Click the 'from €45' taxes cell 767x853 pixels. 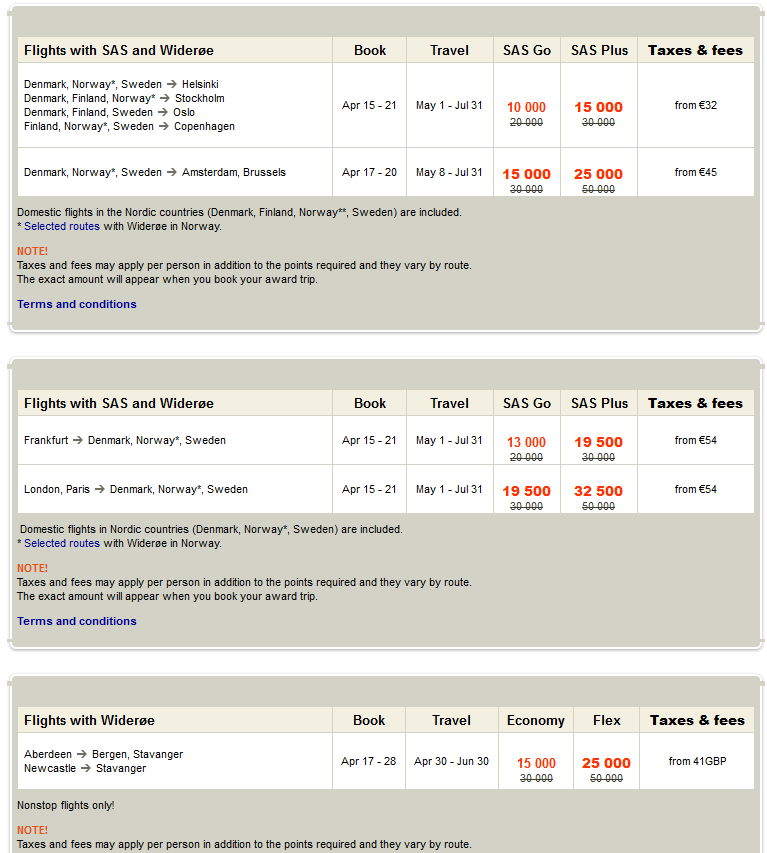coord(695,172)
